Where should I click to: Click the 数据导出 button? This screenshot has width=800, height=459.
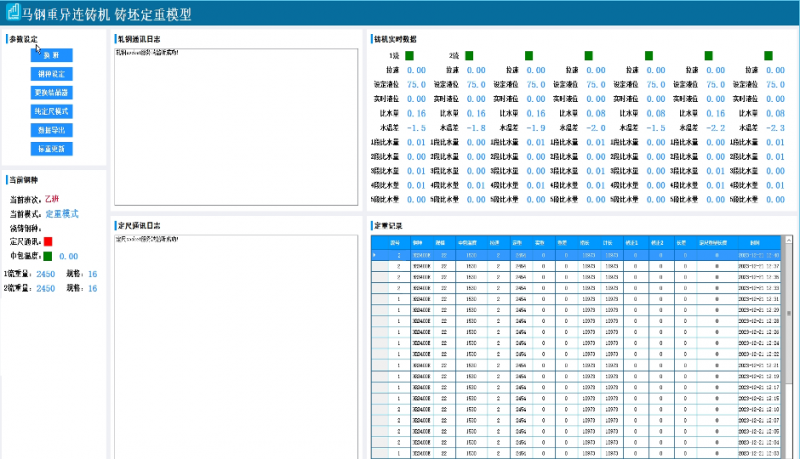[50, 130]
